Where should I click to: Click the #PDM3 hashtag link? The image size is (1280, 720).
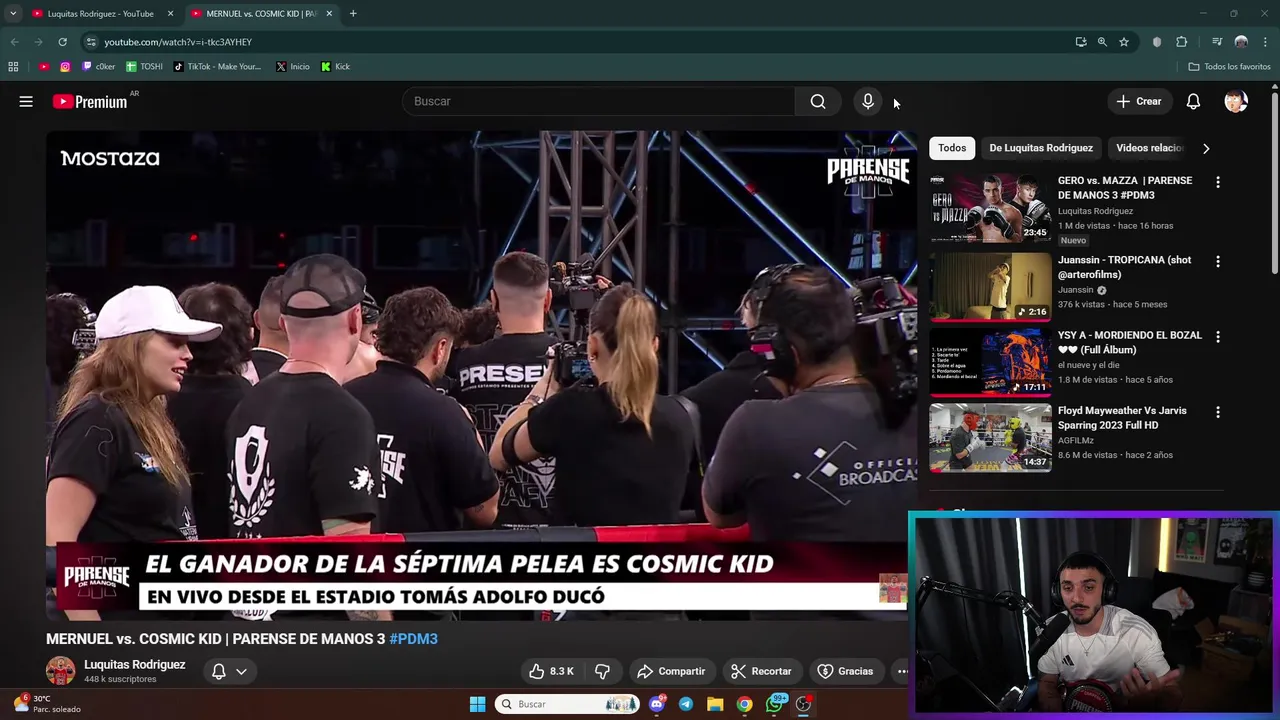413,638
